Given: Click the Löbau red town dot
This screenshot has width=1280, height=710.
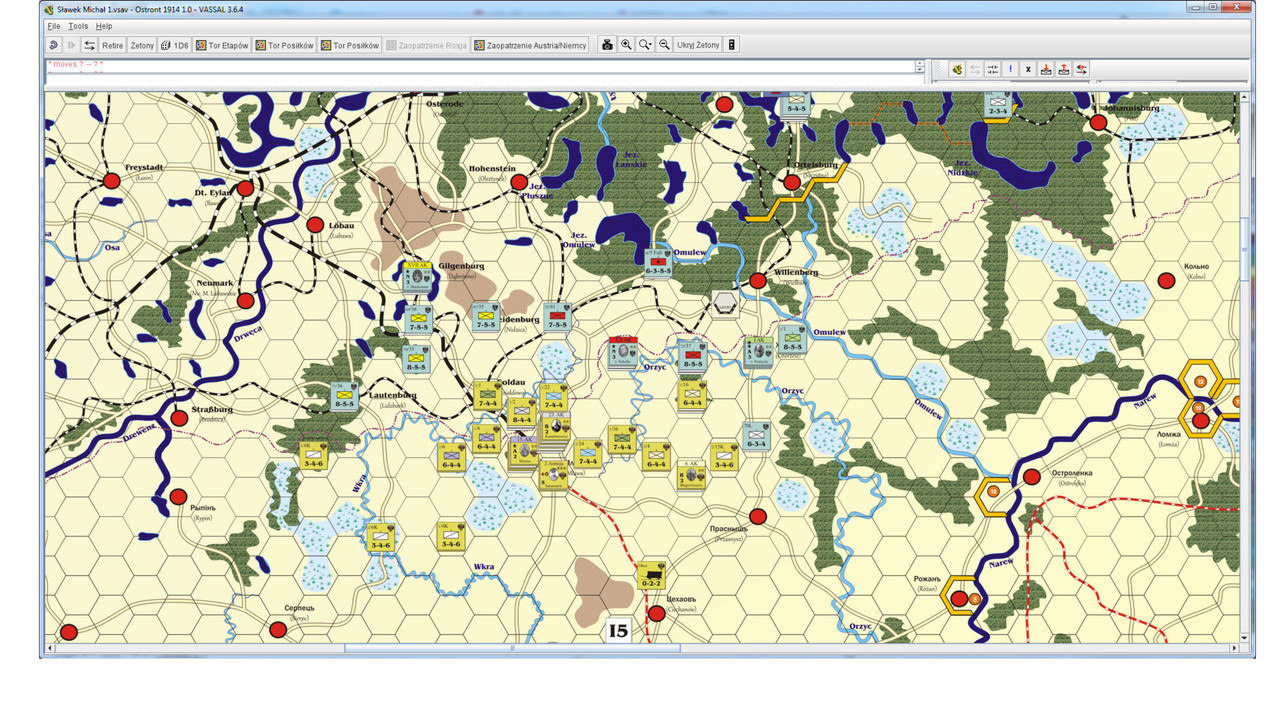Looking at the screenshot, I should (316, 225).
